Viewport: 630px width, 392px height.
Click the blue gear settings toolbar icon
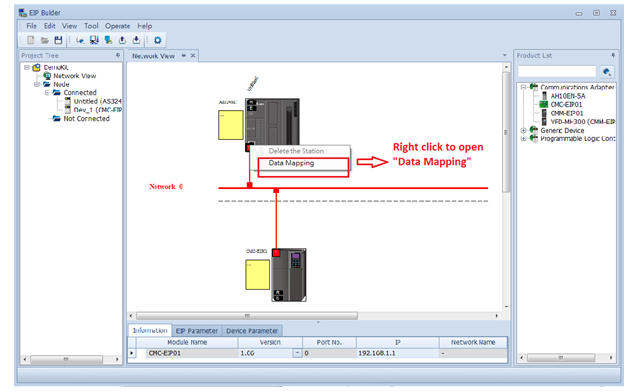point(158,40)
